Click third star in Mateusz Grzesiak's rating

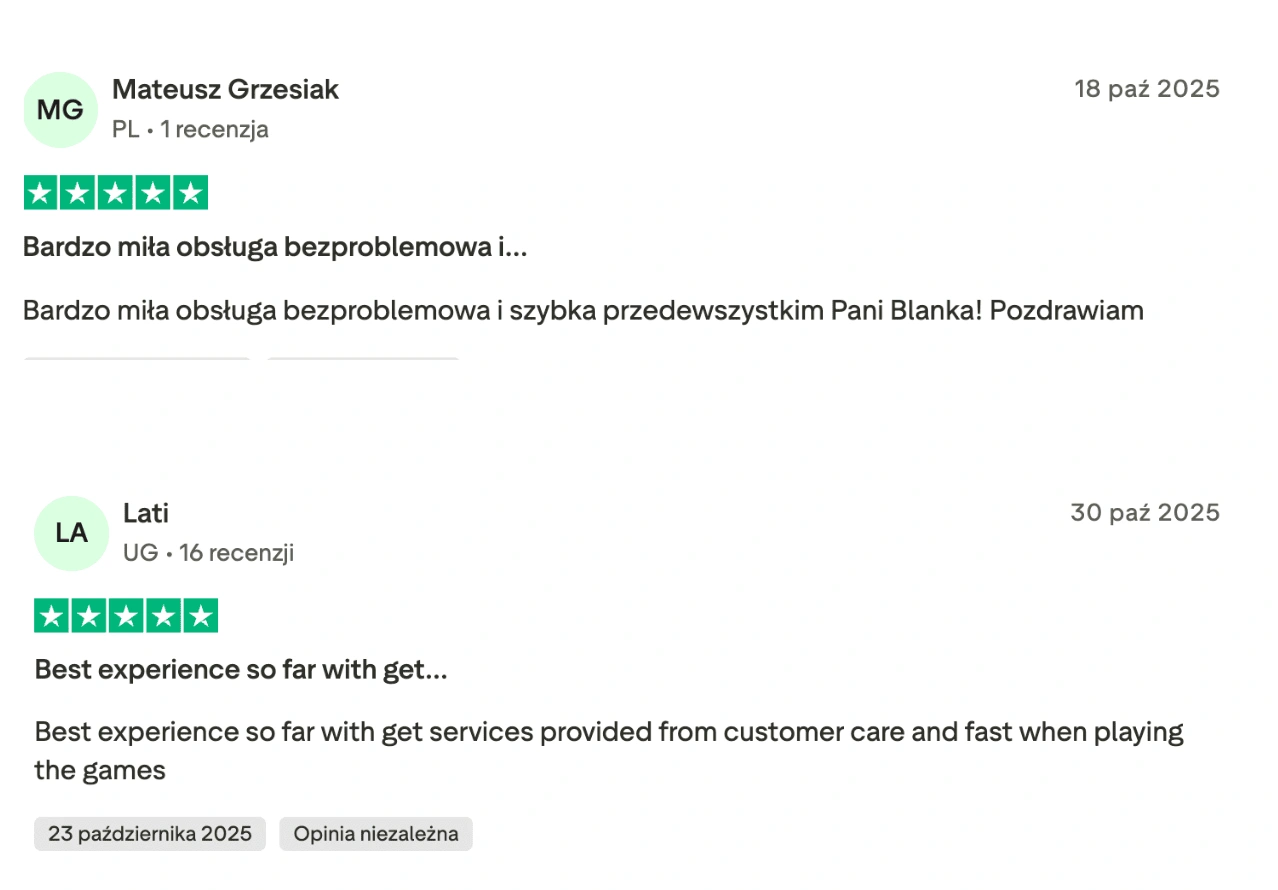coord(116,193)
